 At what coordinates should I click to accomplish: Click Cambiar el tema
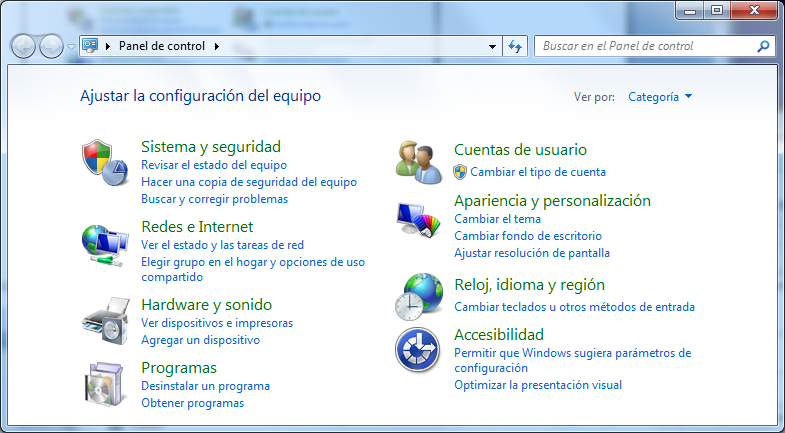497,219
